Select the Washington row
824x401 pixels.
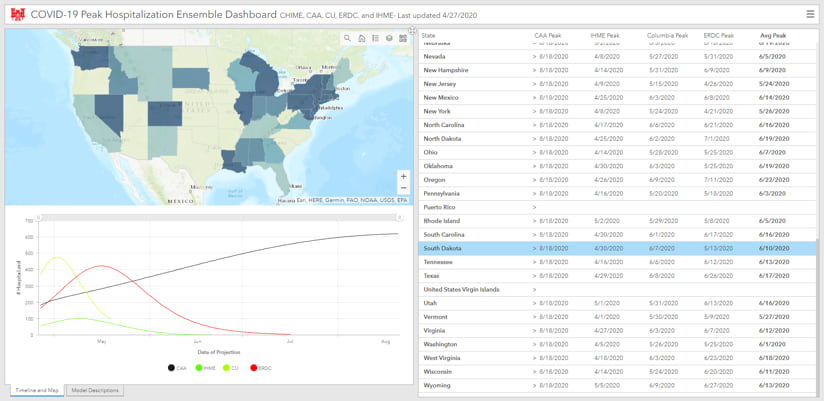coord(617,344)
